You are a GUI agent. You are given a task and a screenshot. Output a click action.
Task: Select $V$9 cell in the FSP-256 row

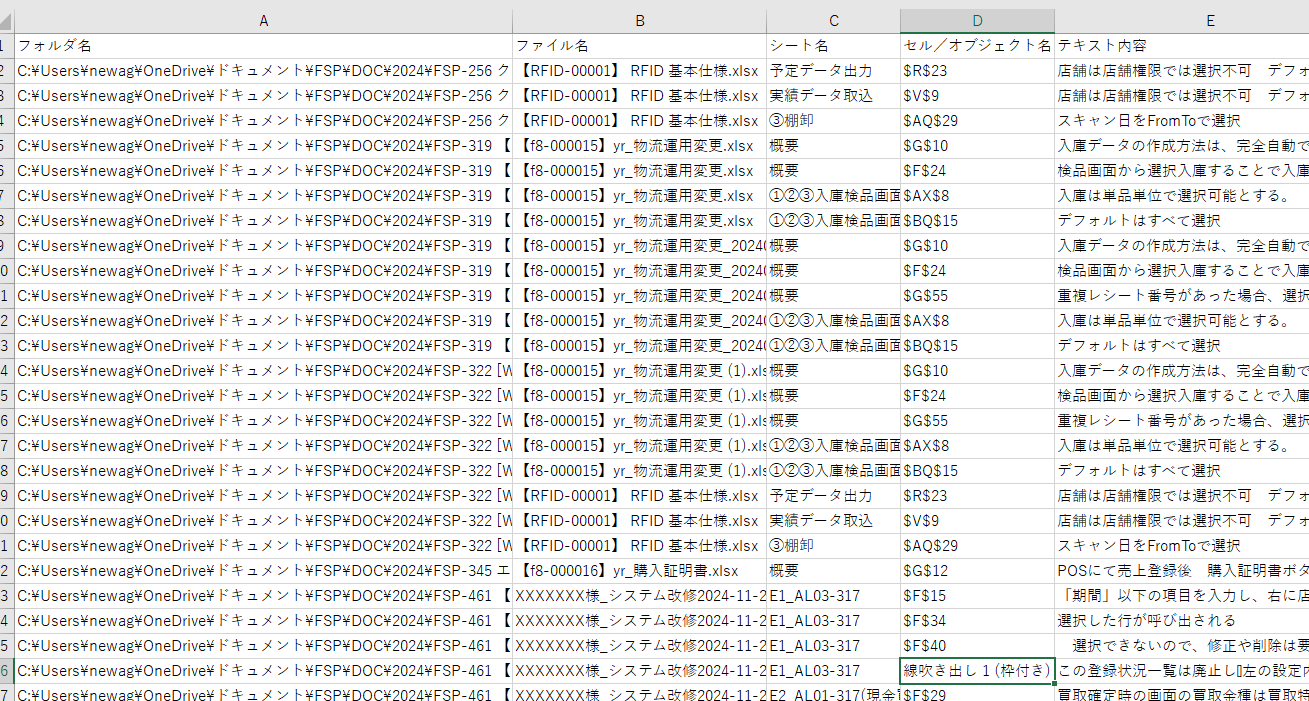(x=978, y=96)
